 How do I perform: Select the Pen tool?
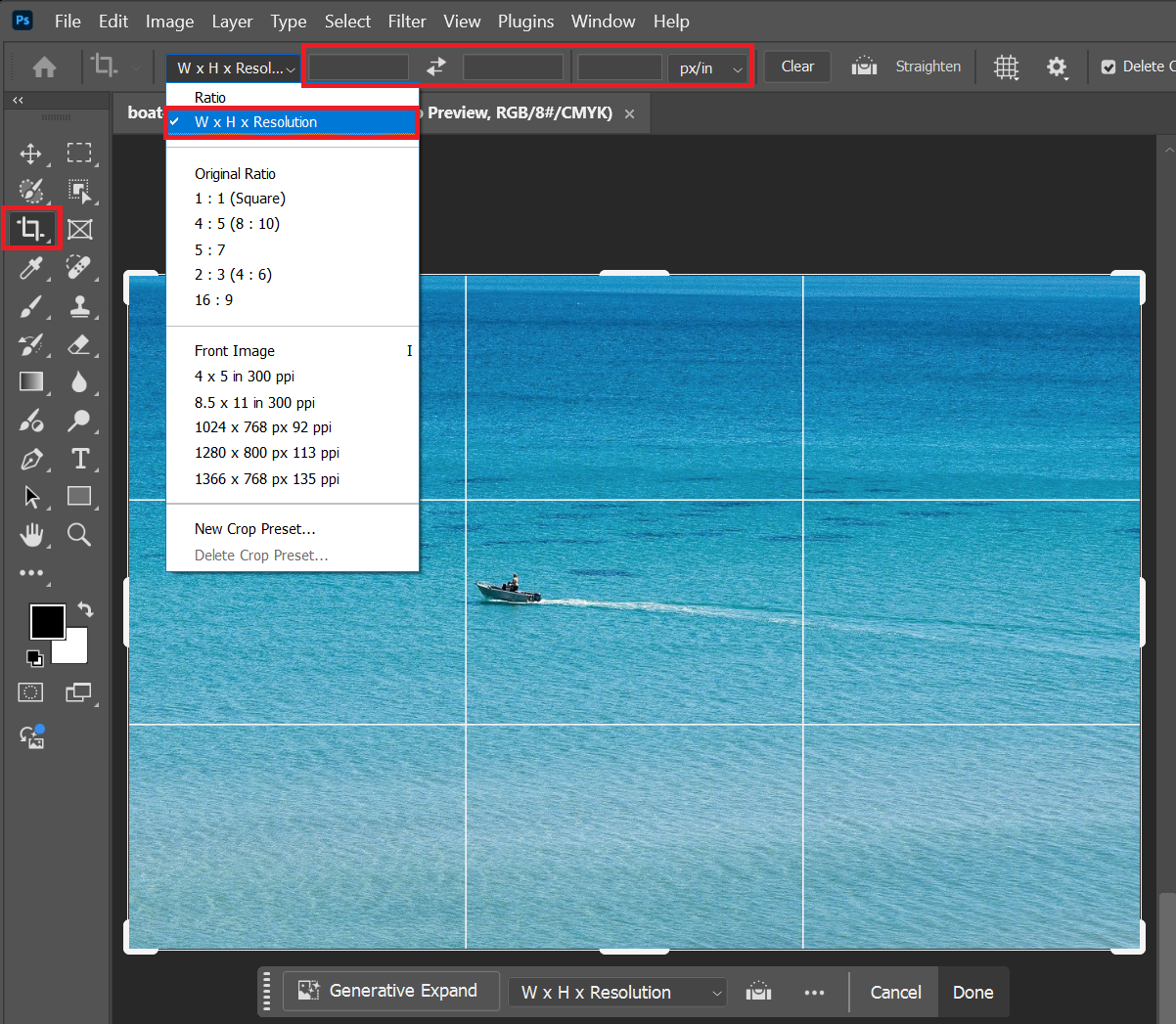pos(30,459)
